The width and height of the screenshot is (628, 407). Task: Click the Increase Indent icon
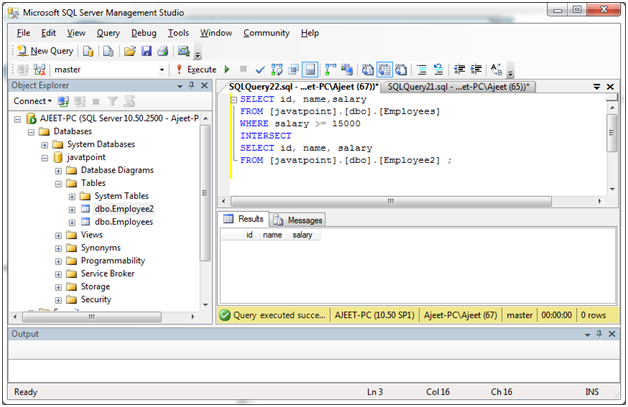pyautogui.click(x=476, y=70)
